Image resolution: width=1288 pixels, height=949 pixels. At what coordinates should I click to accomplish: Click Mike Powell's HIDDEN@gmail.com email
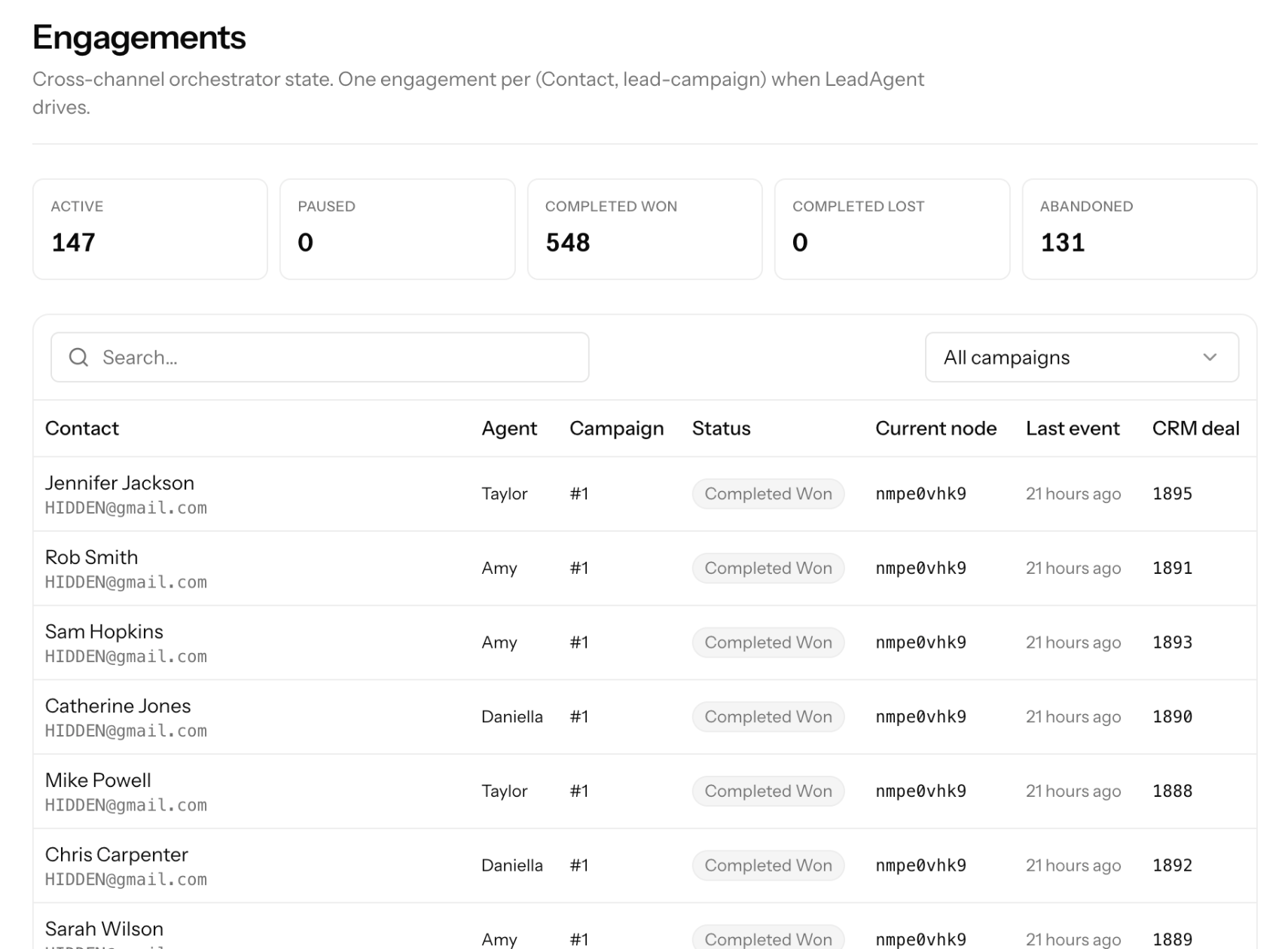click(x=126, y=806)
